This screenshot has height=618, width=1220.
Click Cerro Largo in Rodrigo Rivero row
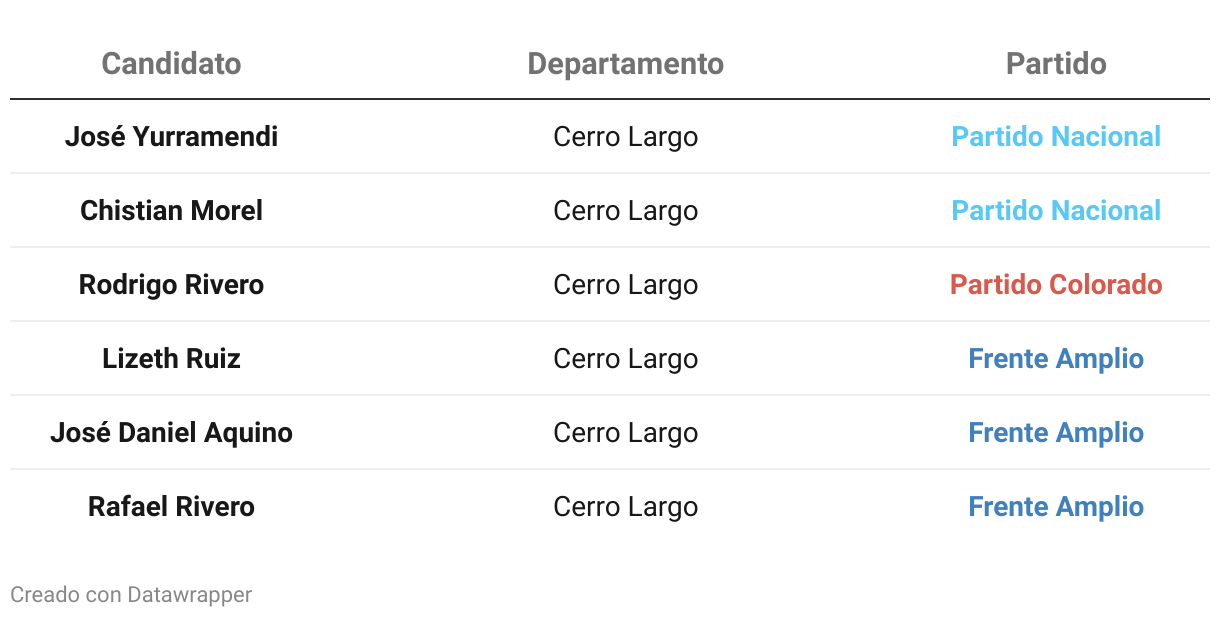(x=625, y=284)
